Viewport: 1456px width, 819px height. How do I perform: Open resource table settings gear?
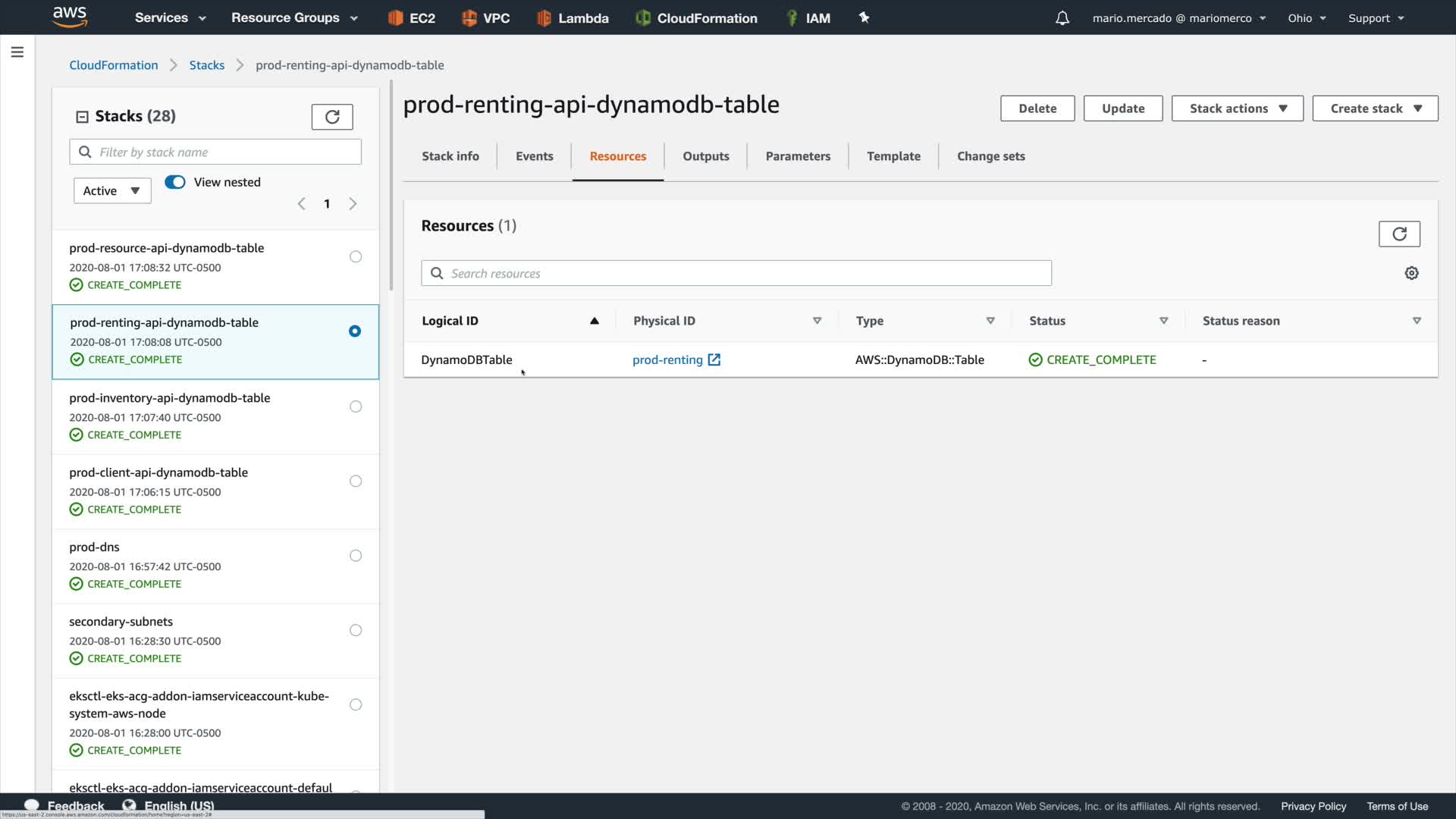pos(1411,273)
